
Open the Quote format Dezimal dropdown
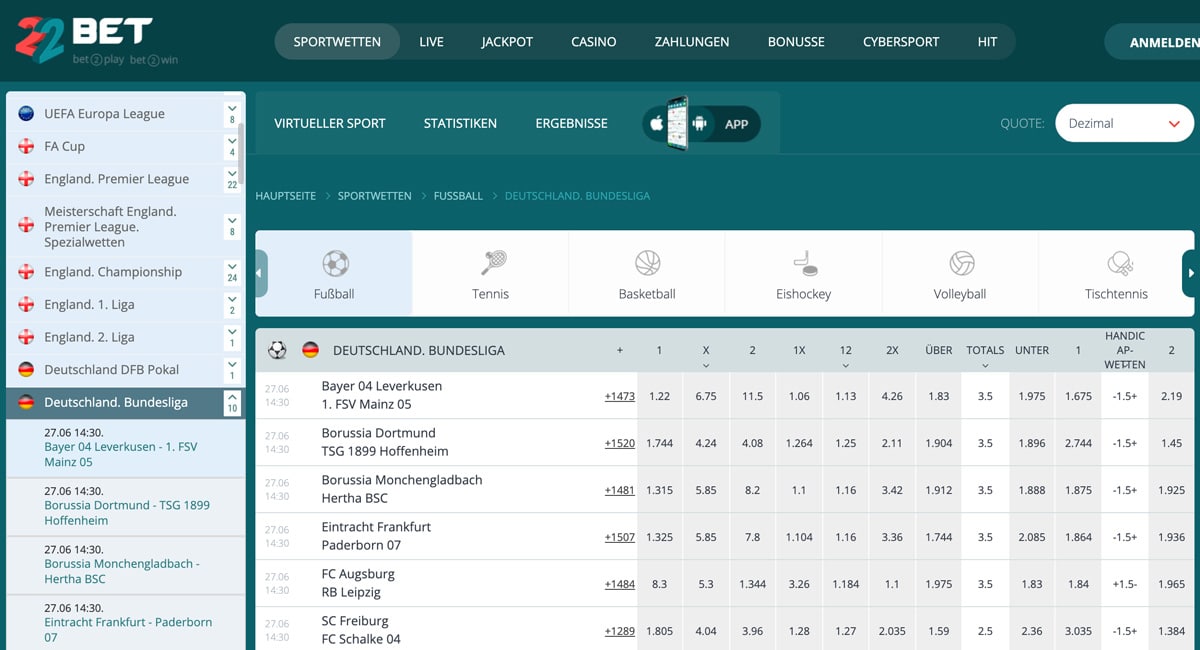click(x=1124, y=123)
